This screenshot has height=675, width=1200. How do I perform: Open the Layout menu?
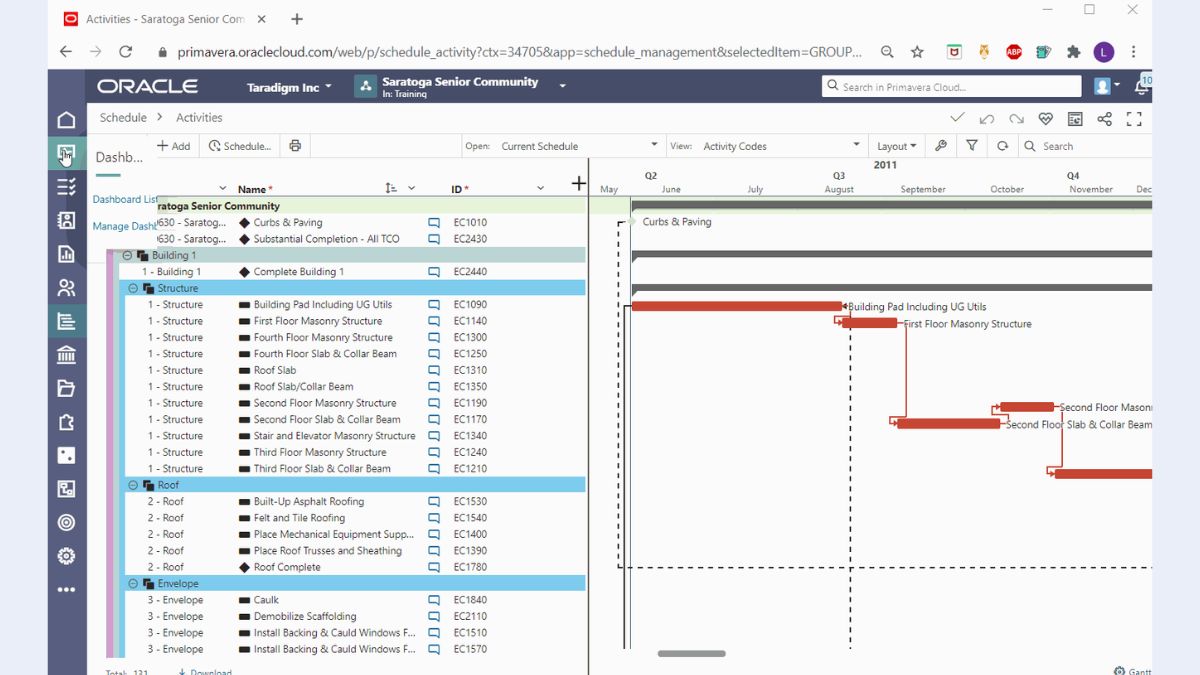tap(896, 146)
